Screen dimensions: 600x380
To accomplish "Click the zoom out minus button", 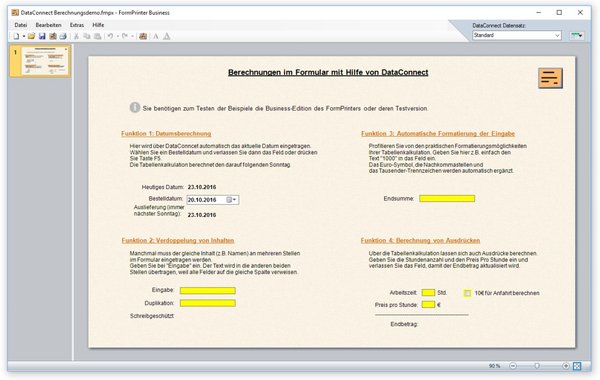I will pyautogui.click(x=513, y=366).
